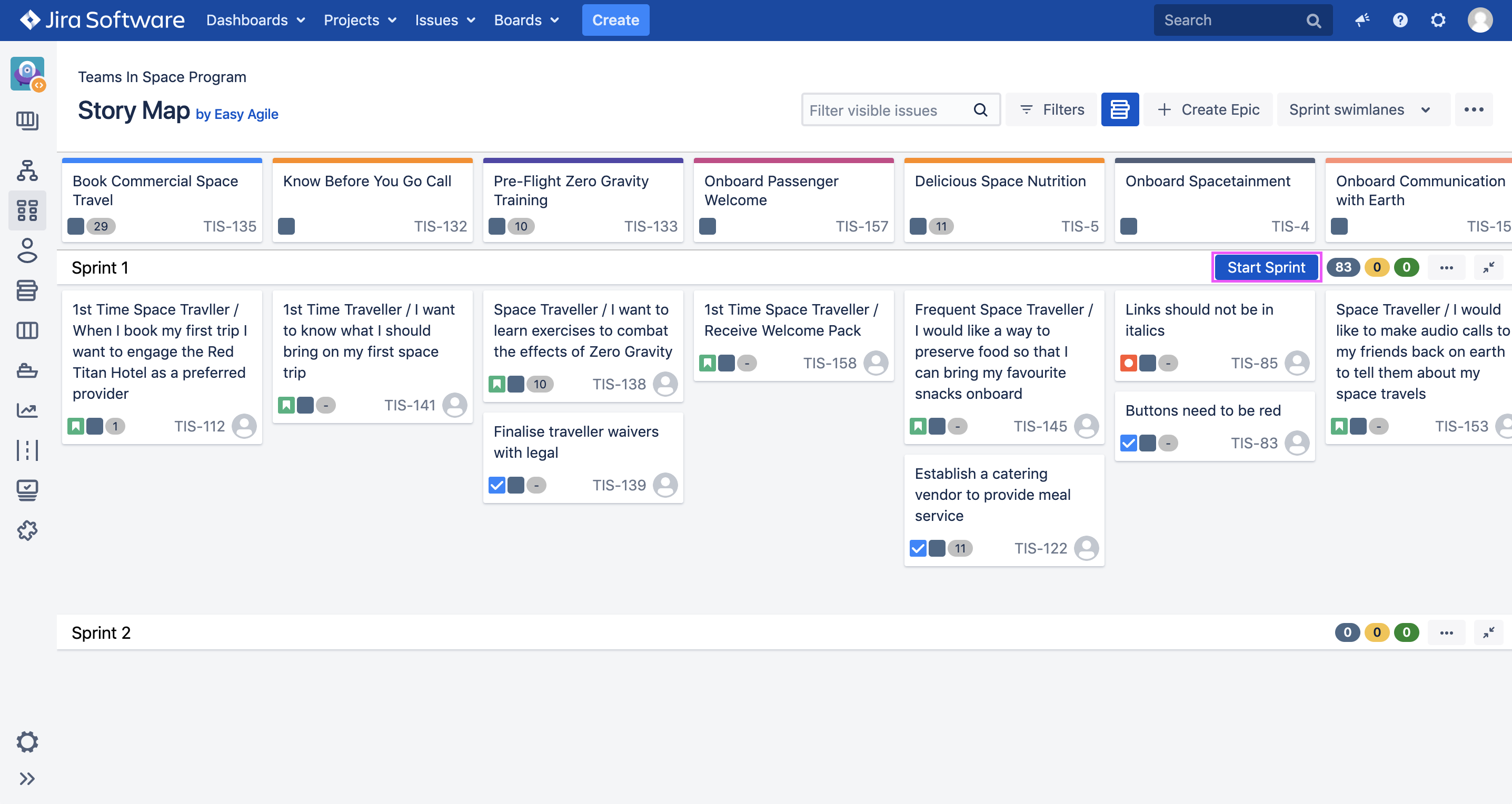The width and height of the screenshot is (1512, 804).
Task: Open the feedback megaphone icon
Action: click(x=1362, y=20)
